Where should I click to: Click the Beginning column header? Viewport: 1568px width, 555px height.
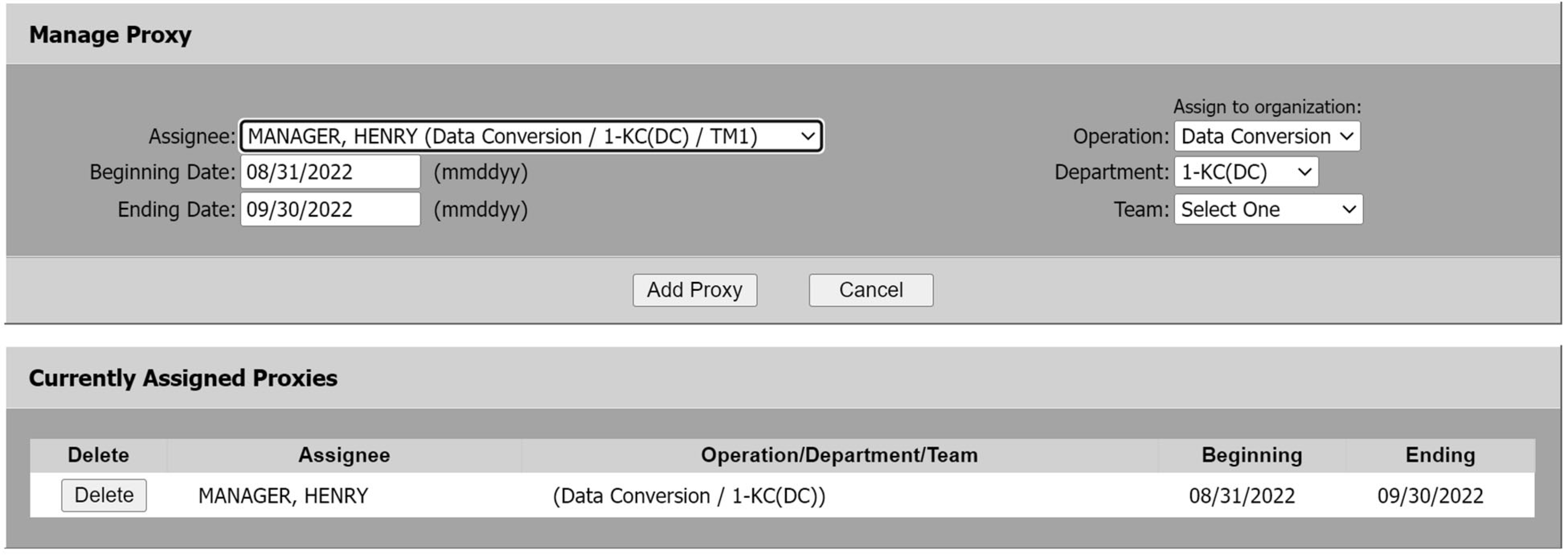pos(1251,455)
